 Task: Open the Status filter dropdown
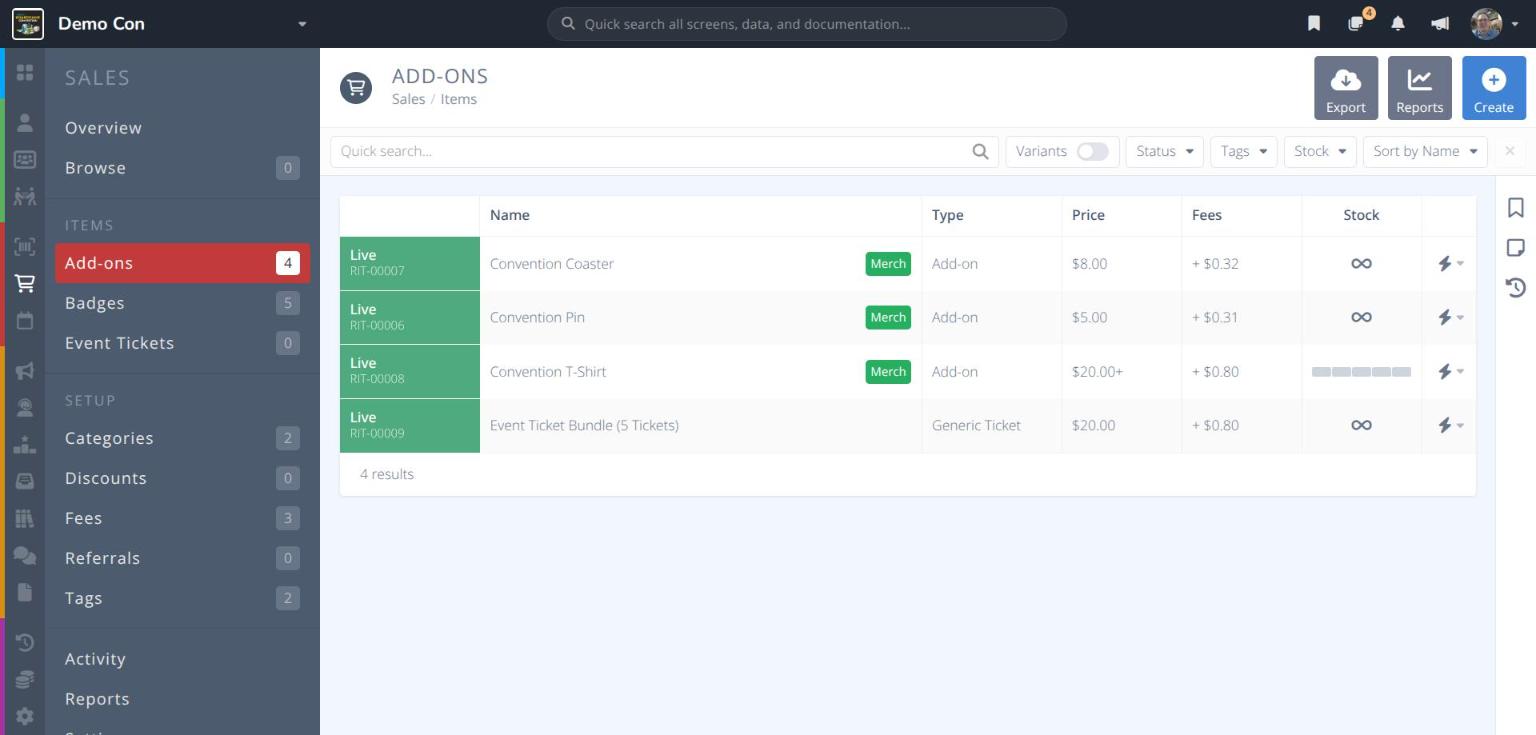(1164, 152)
